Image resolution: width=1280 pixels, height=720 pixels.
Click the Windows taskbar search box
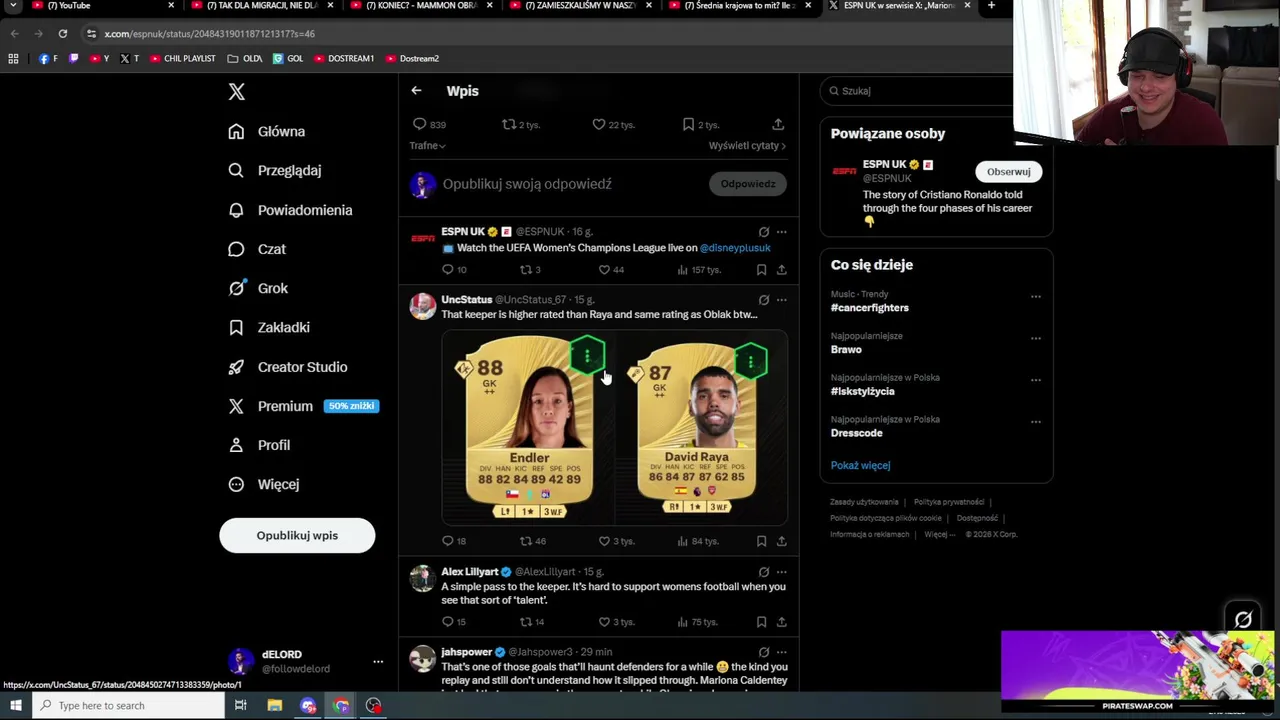pos(128,706)
